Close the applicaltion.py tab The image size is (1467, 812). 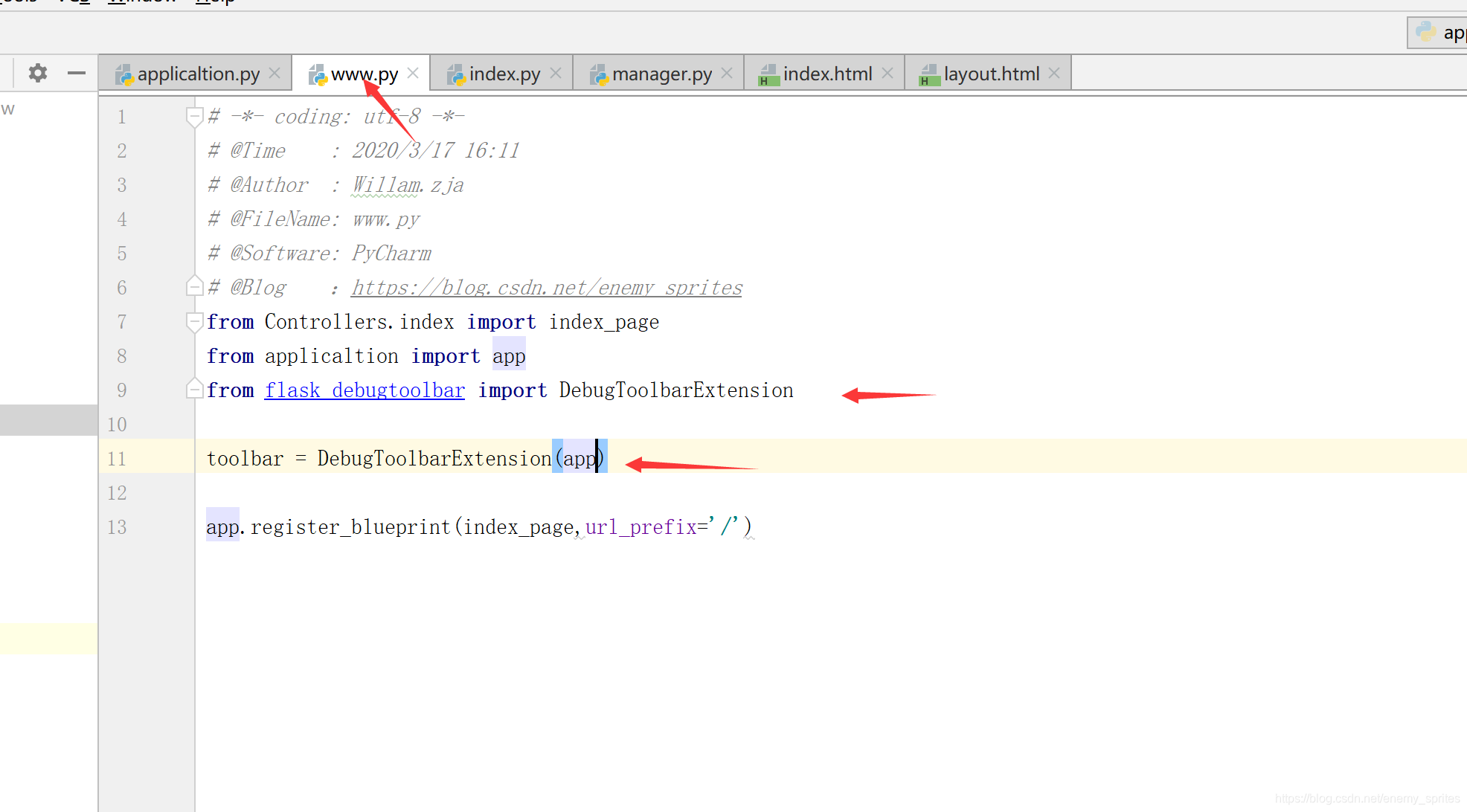pyautogui.click(x=275, y=74)
